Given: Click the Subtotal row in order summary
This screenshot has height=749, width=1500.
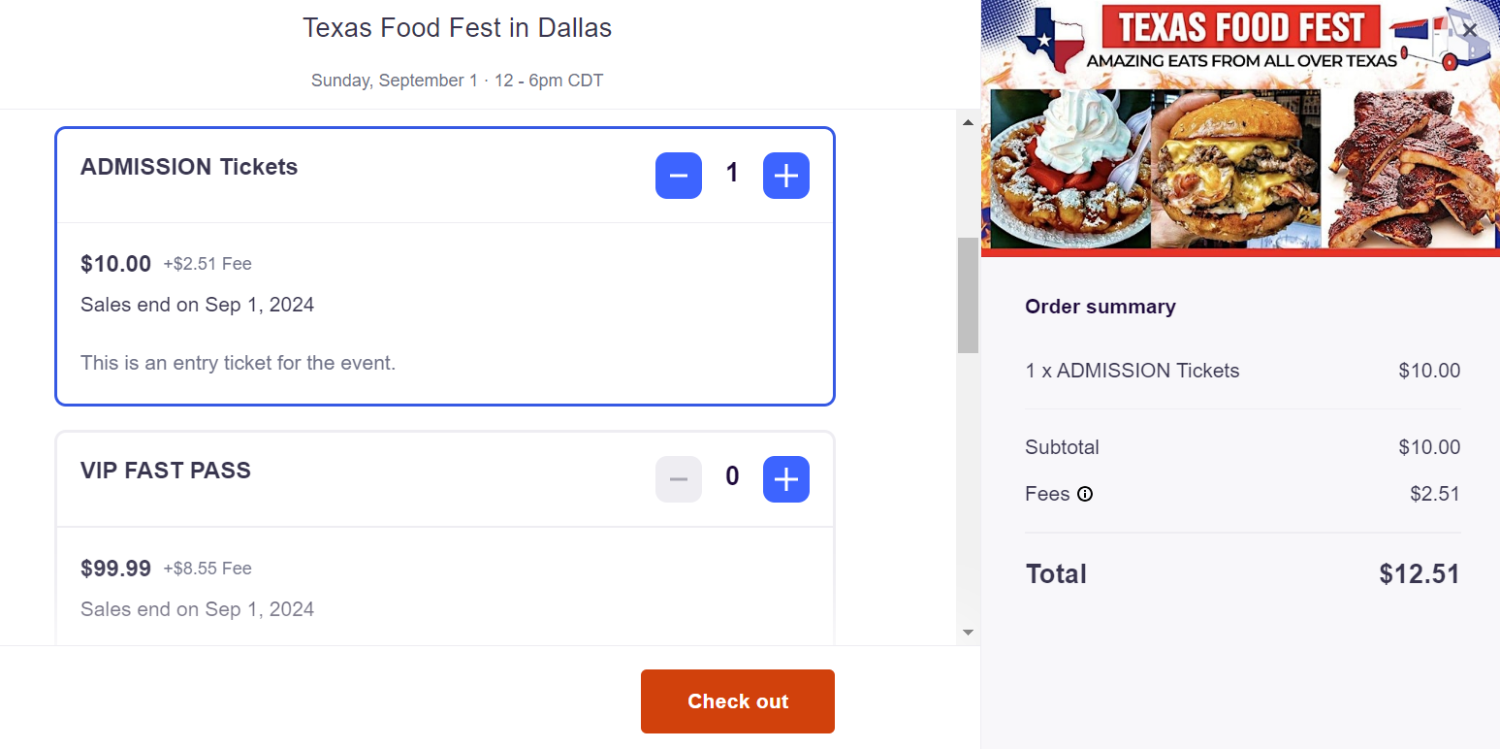Looking at the screenshot, I should point(1062,447).
